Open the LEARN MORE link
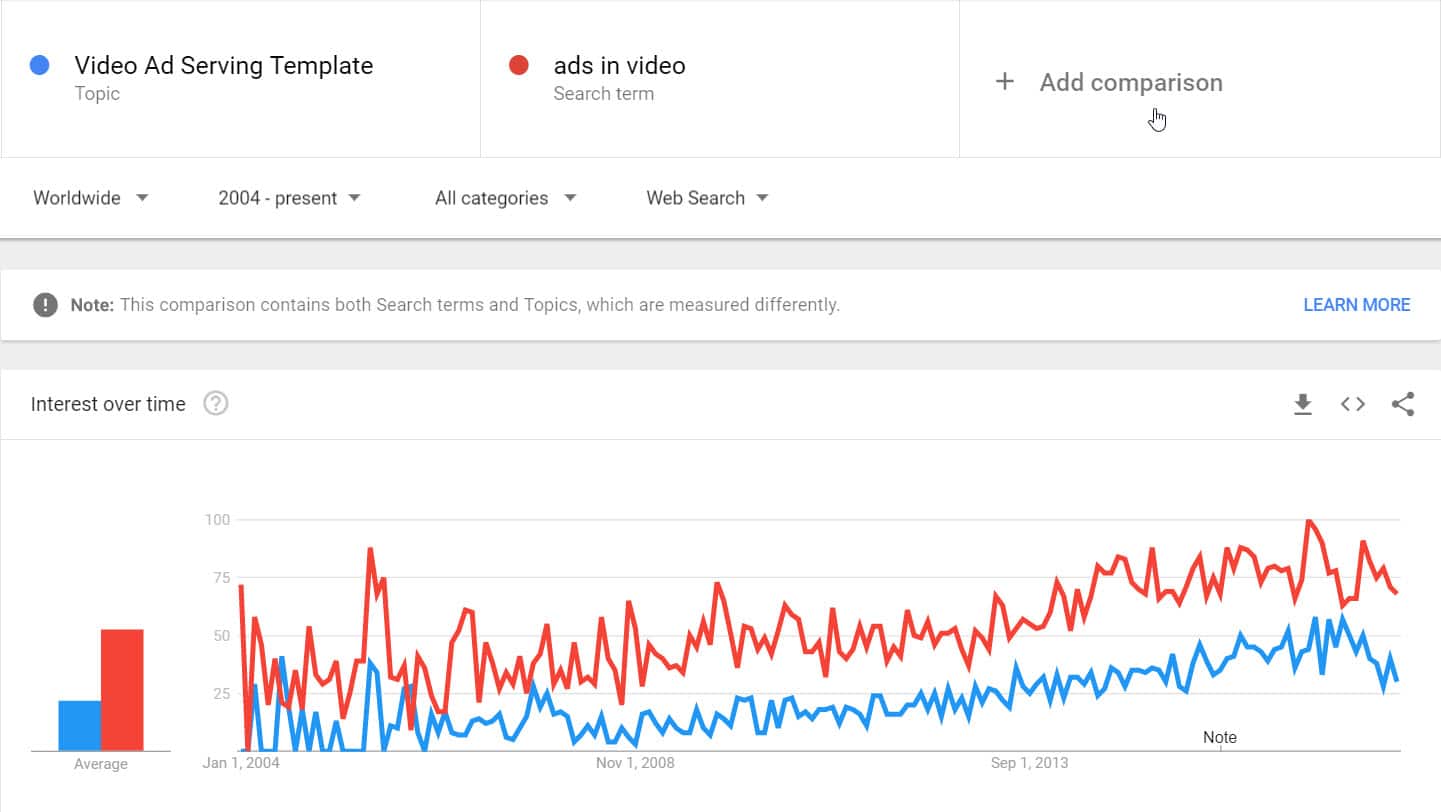Image resolution: width=1441 pixels, height=812 pixels. coord(1356,304)
